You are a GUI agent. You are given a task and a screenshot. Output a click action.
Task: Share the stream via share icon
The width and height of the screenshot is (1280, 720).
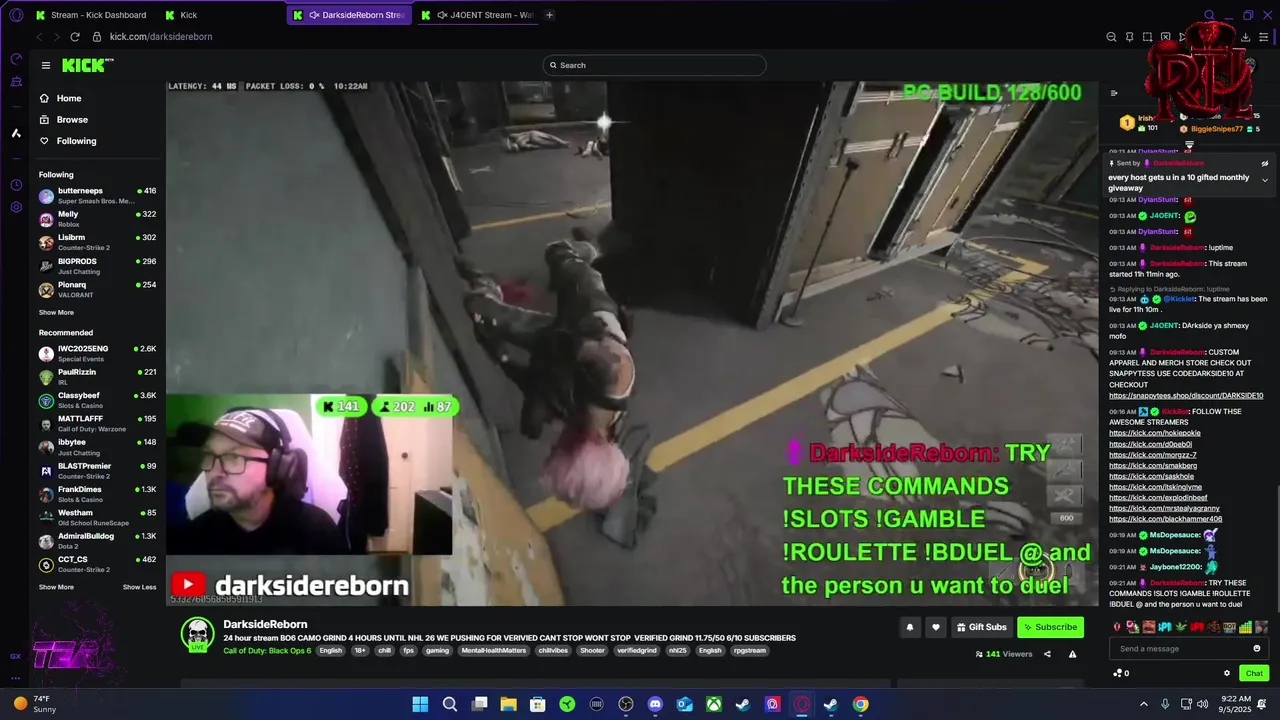click(1047, 654)
